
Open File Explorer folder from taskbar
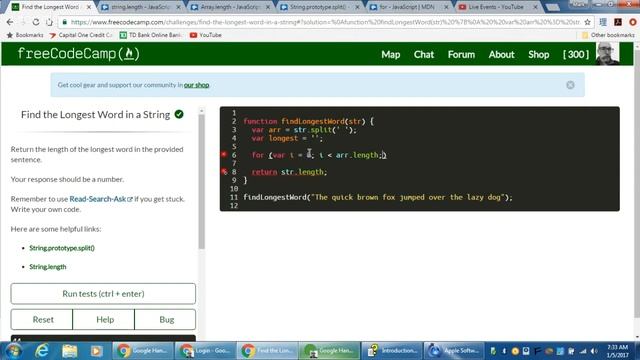click(x=69, y=351)
